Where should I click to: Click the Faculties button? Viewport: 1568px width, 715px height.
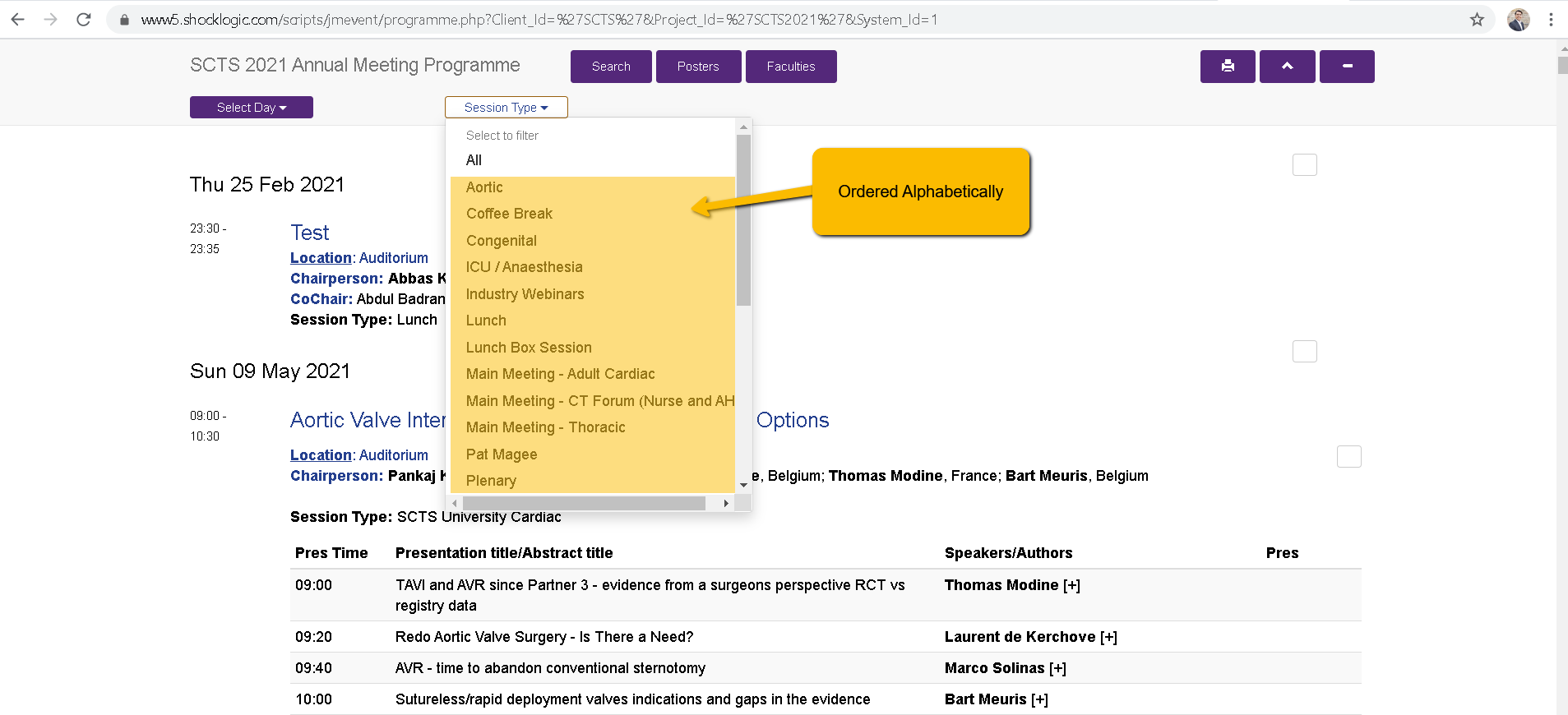coord(790,67)
